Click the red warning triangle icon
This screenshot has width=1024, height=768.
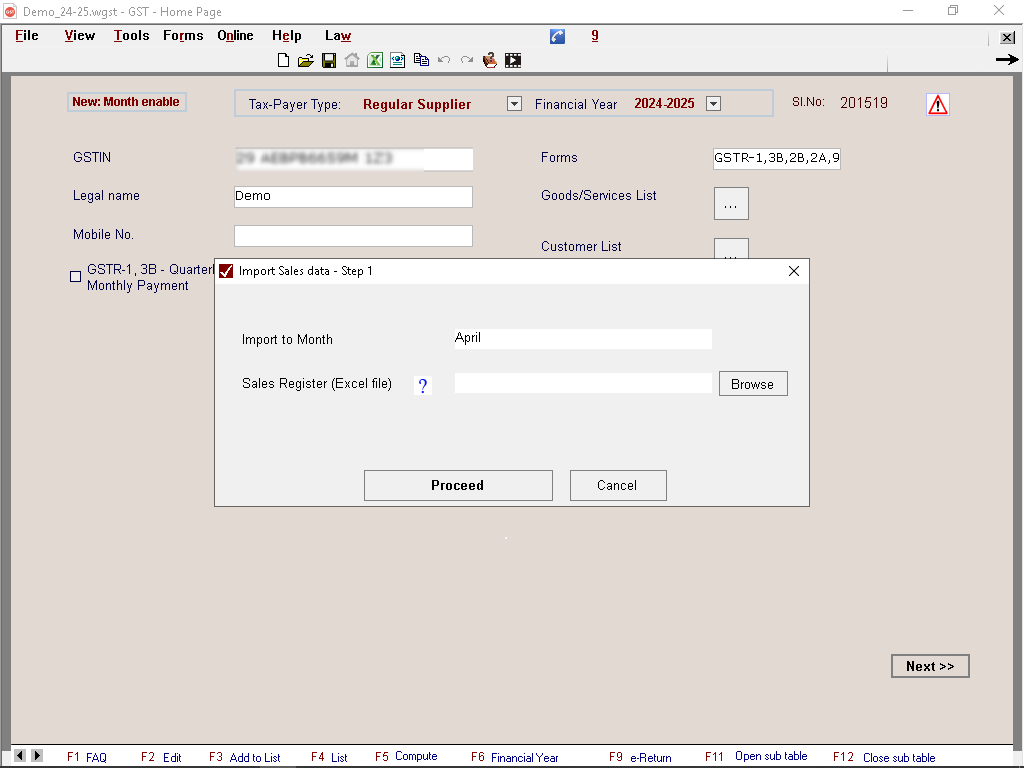pos(937,104)
